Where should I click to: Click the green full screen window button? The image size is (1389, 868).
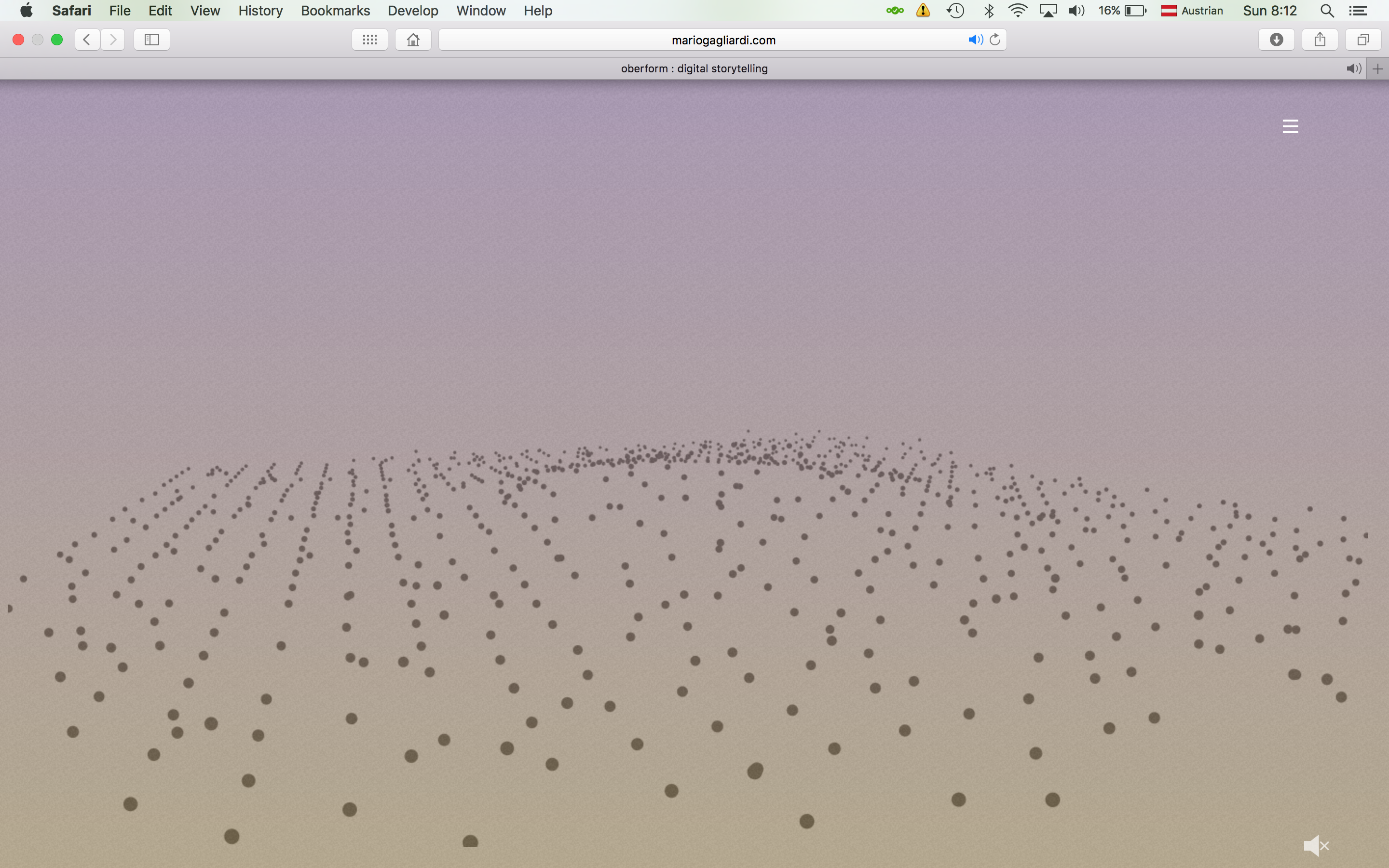57,40
